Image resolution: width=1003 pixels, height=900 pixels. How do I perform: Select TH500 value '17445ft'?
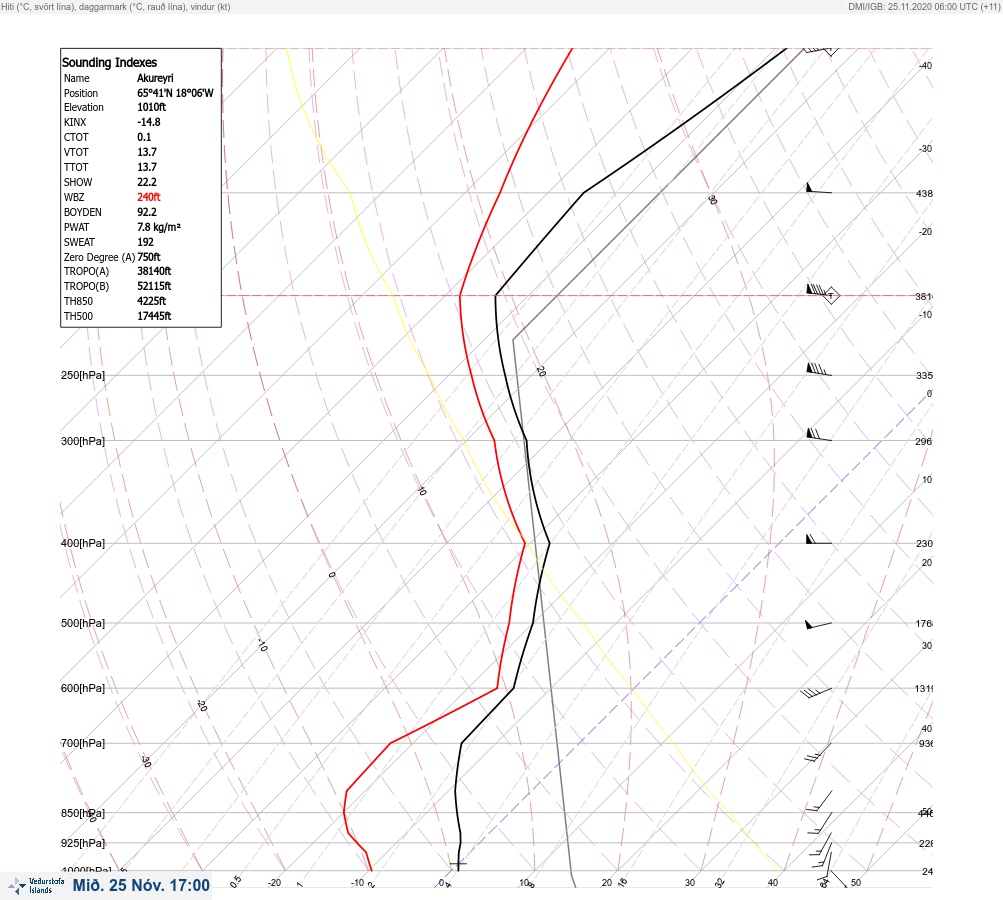[154, 316]
